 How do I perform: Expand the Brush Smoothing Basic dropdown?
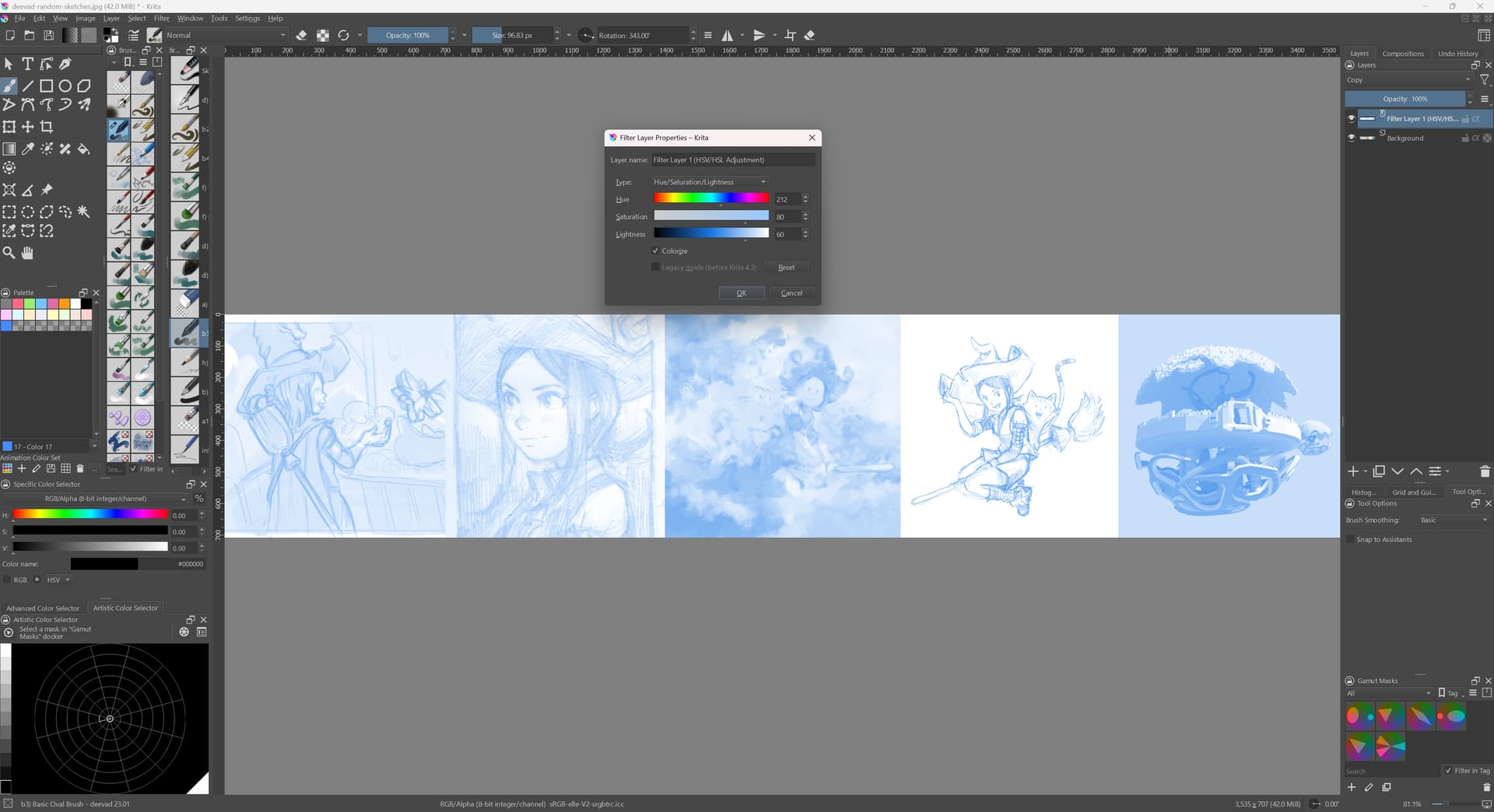click(1453, 520)
